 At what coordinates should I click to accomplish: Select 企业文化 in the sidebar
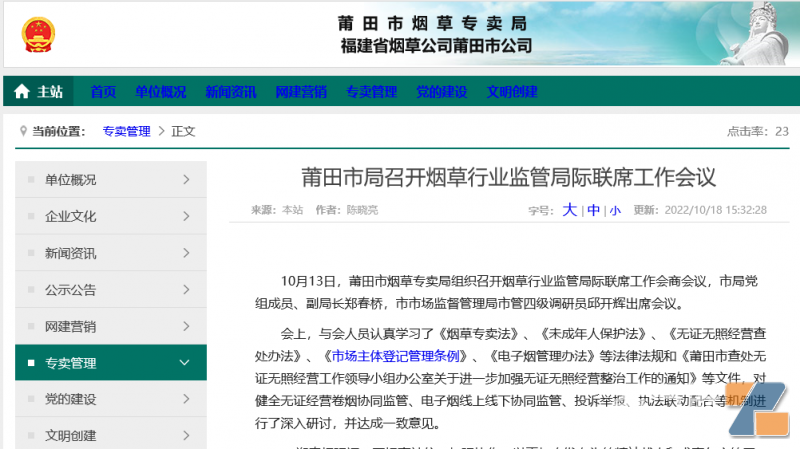[111, 216]
